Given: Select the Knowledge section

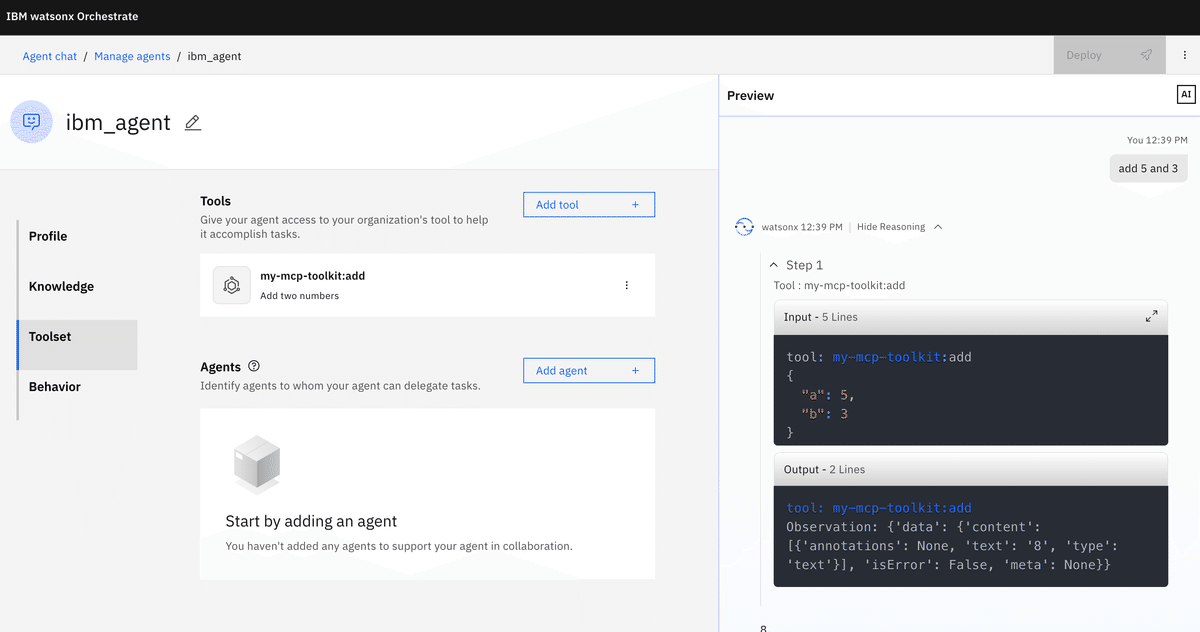Looking at the screenshot, I should pos(61,286).
